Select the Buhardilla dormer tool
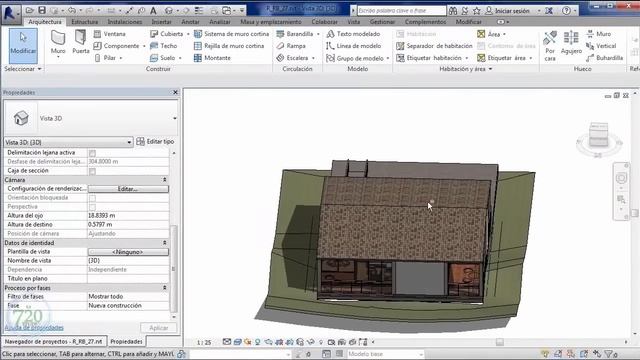Image resolution: width=640 pixels, height=360 pixels. tap(604, 58)
